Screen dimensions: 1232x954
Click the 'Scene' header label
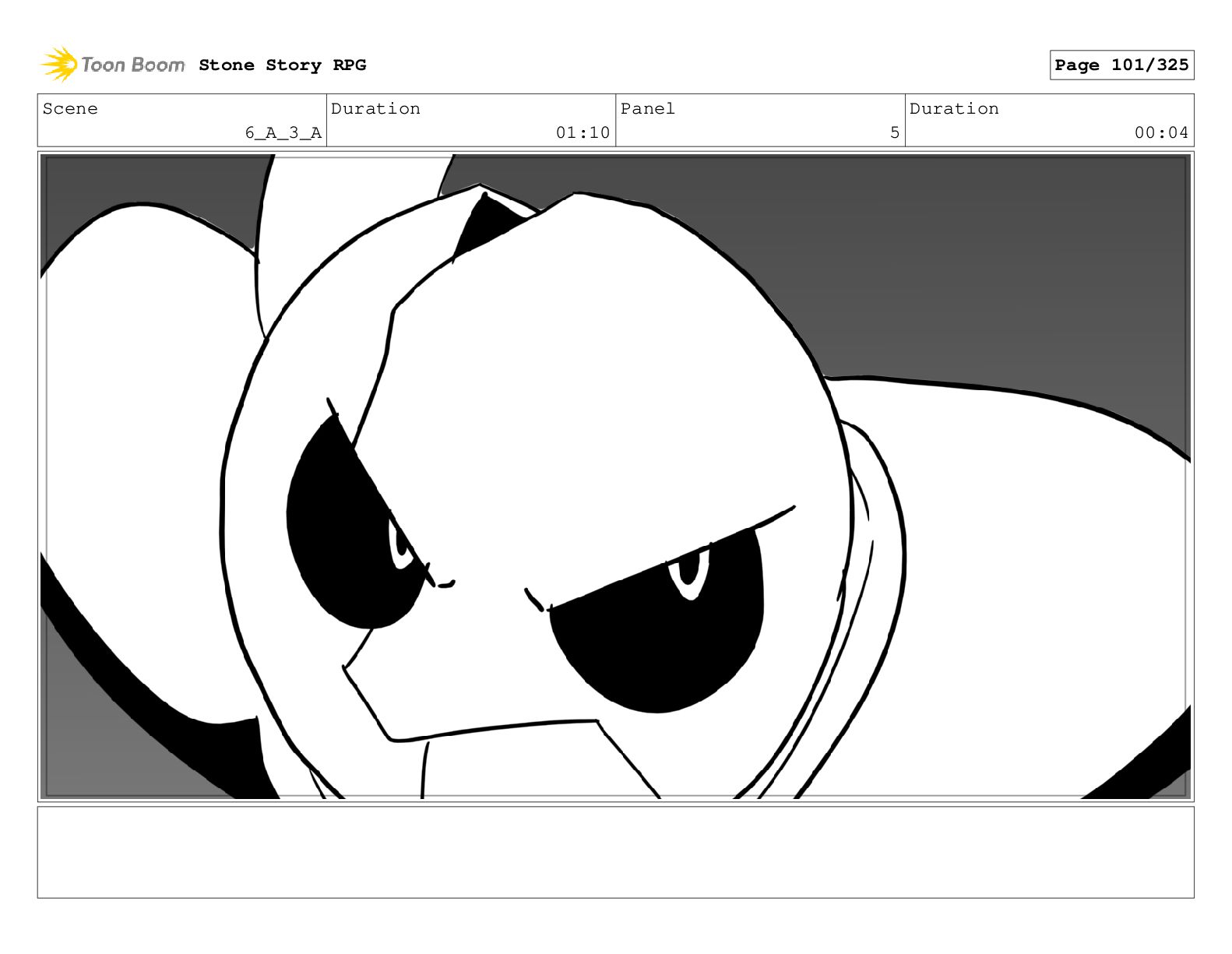[x=71, y=109]
